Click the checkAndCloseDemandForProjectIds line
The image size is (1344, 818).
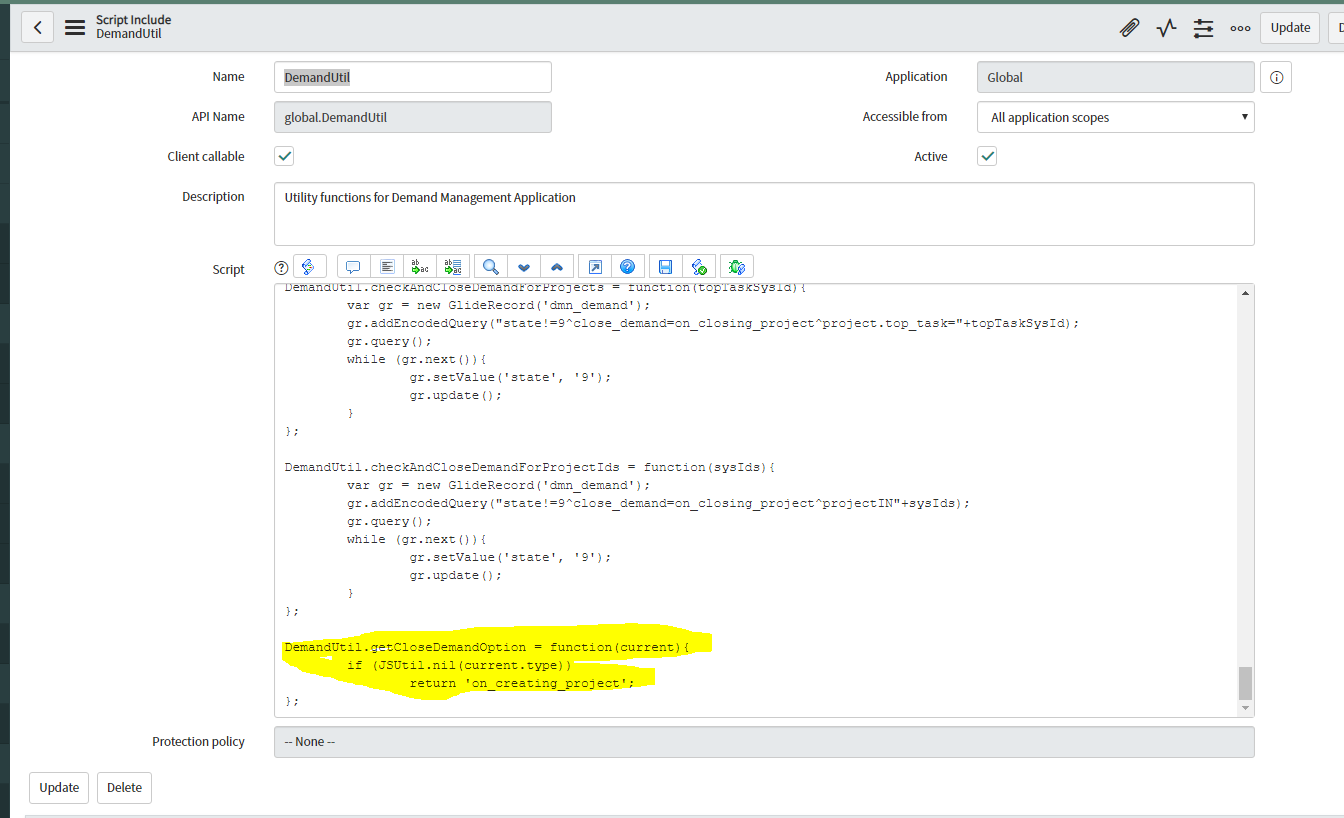pos(530,467)
